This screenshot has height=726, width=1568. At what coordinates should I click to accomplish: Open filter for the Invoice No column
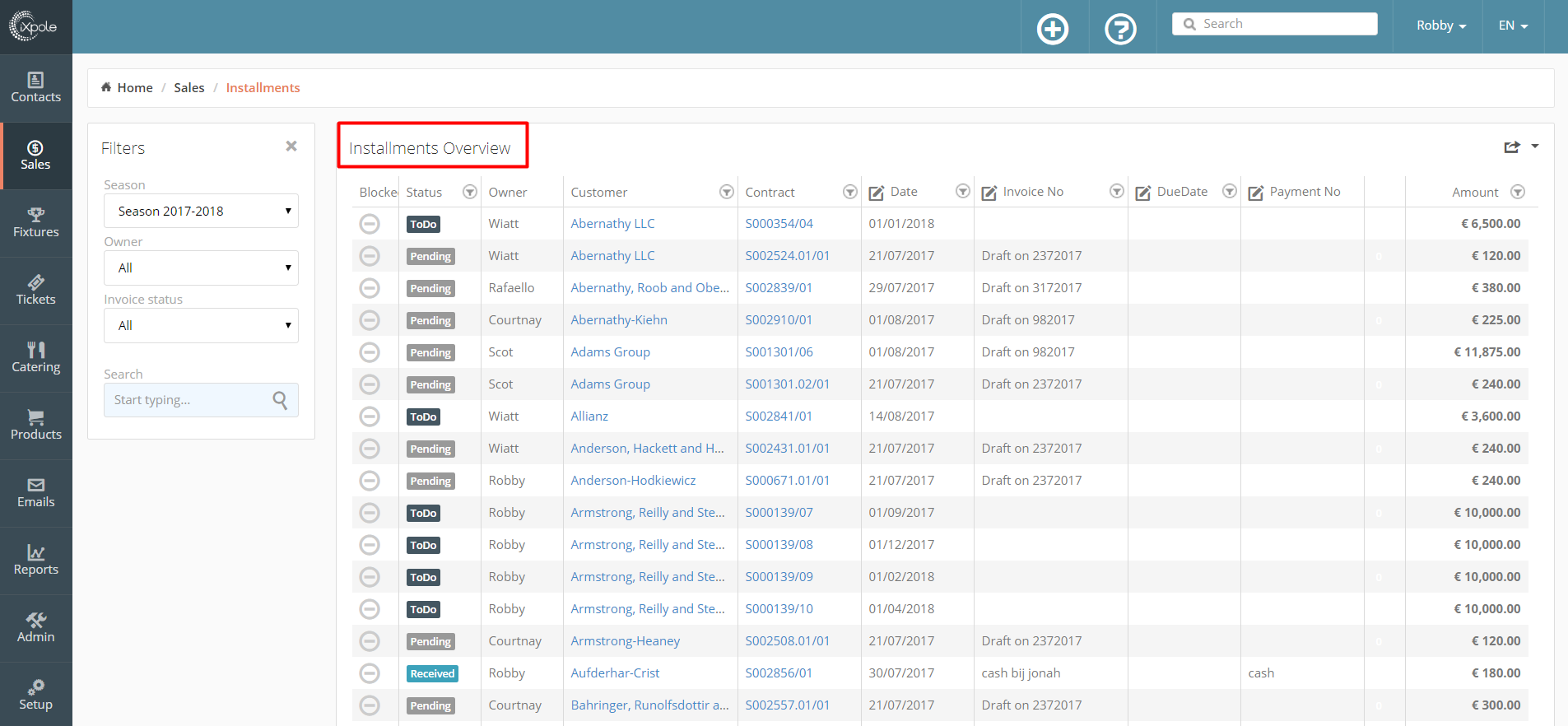1117,191
